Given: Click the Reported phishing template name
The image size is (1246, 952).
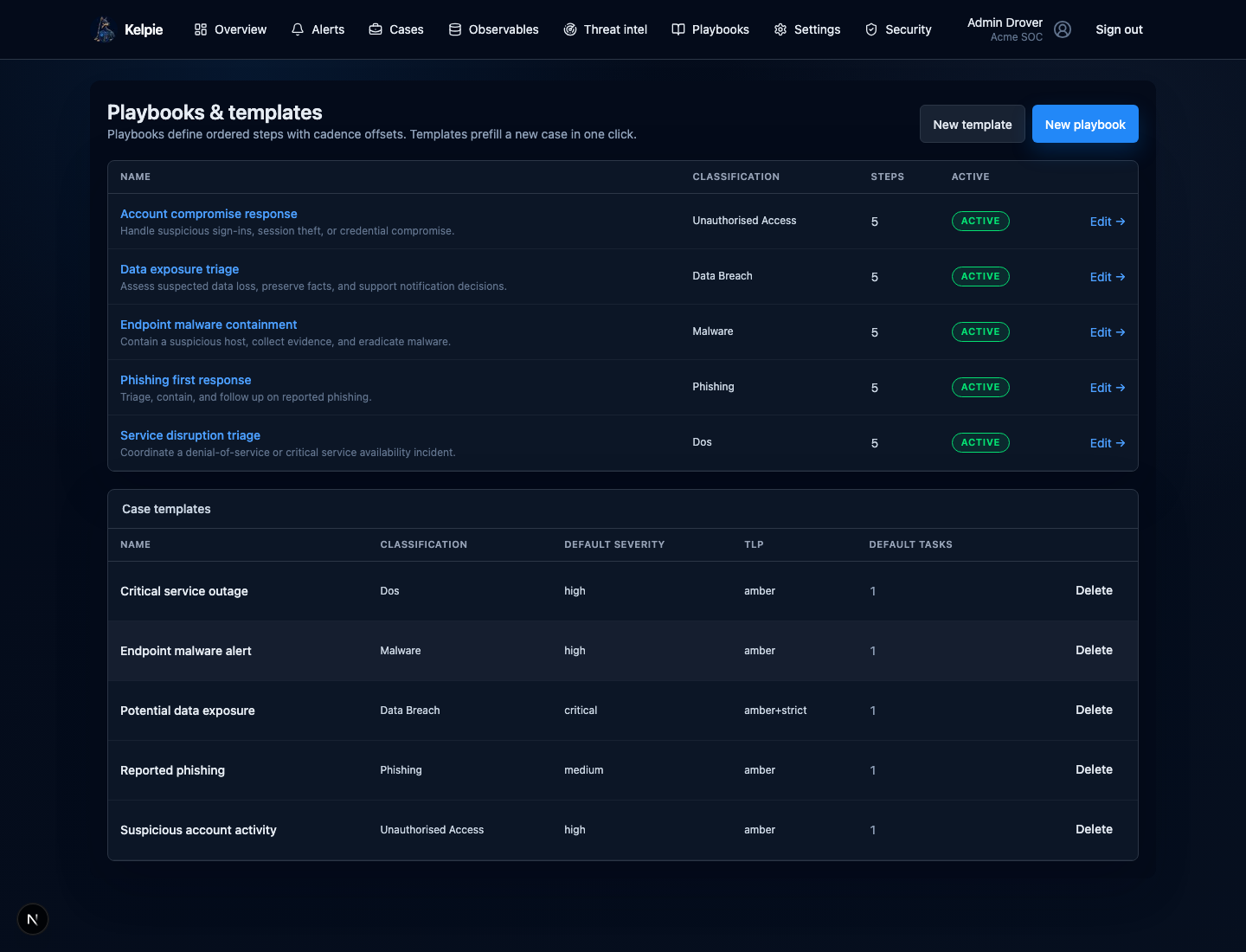Looking at the screenshot, I should tap(172, 770).
